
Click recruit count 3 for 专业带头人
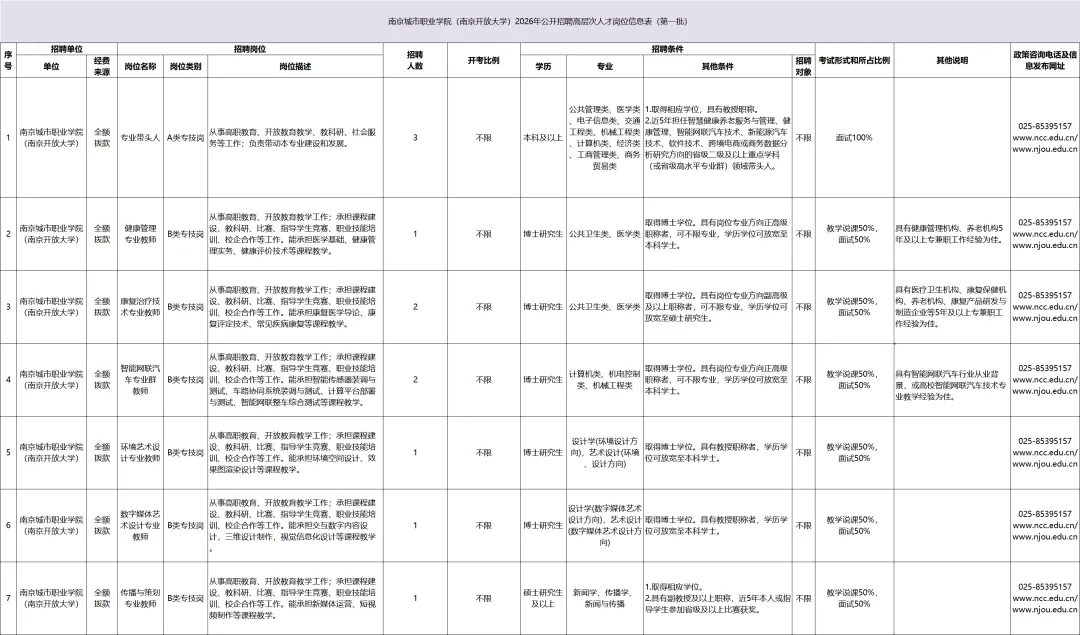point(415,138)
